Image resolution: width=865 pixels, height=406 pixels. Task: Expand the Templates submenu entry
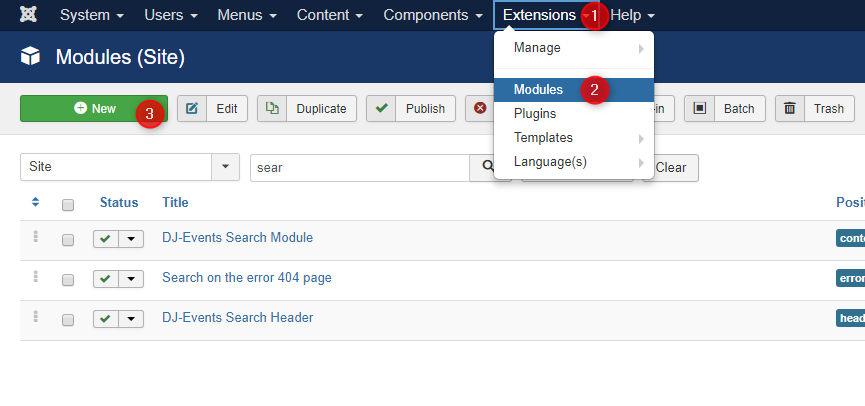click(x=574, y=138)
